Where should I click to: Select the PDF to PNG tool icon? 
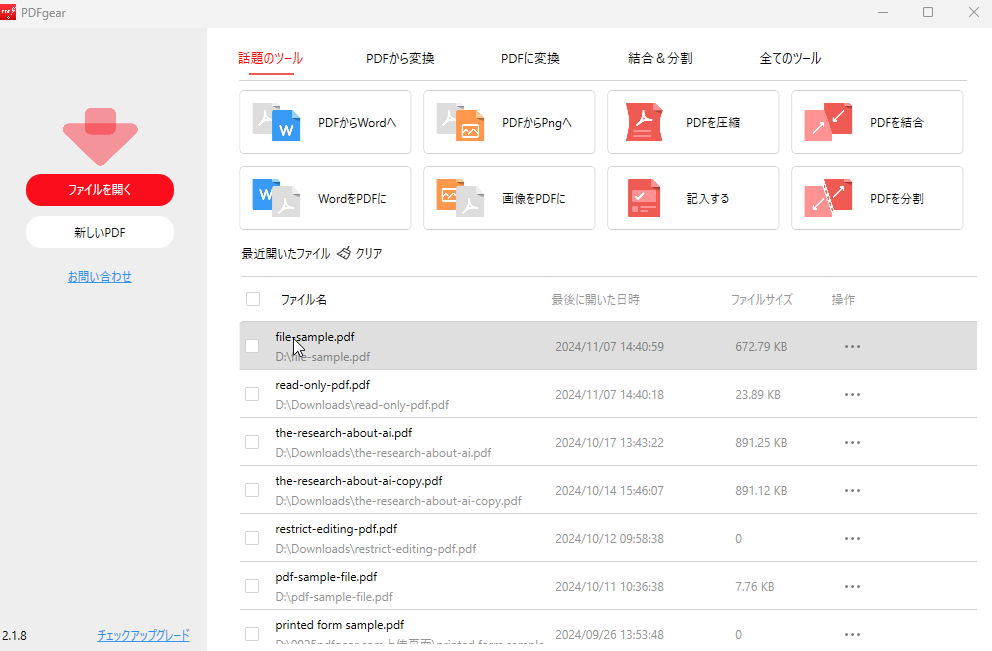tap(460, 122)
